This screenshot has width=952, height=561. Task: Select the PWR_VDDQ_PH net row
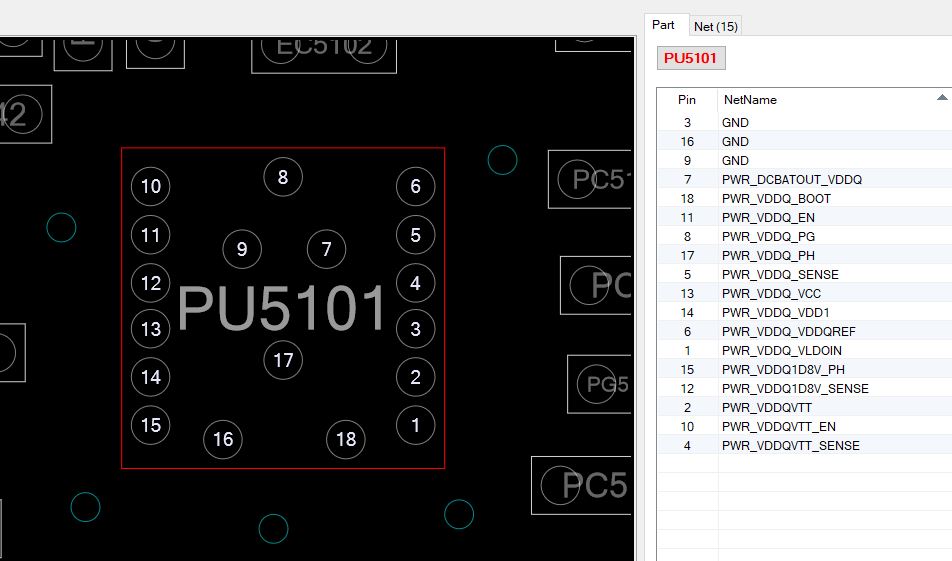coord(804,256)
